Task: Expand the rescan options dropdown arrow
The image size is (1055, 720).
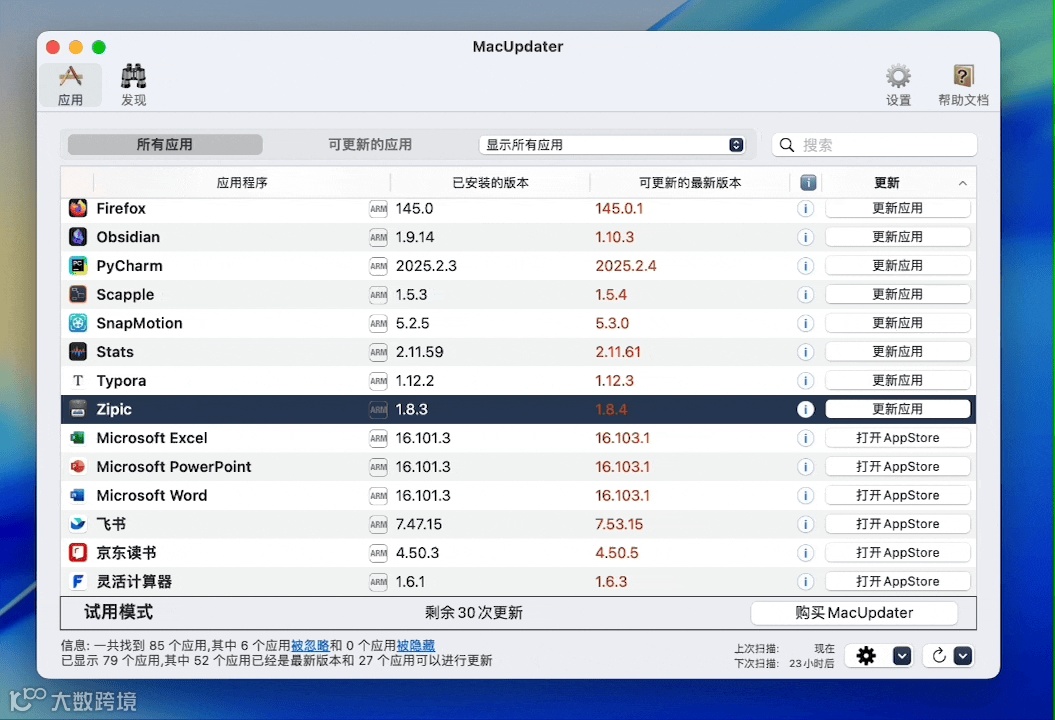Action: (963, 655)
